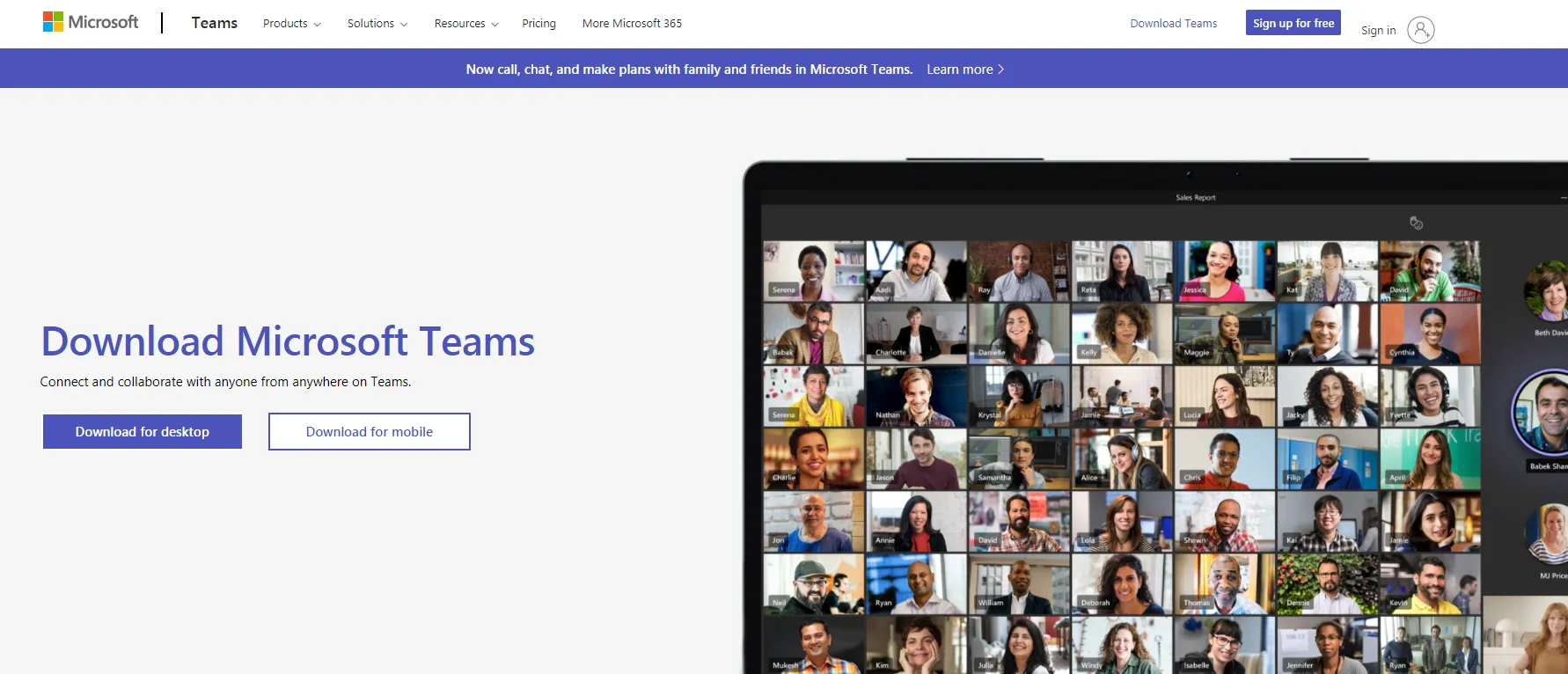Select the video tile labeled Aadi

pos(916,271)
